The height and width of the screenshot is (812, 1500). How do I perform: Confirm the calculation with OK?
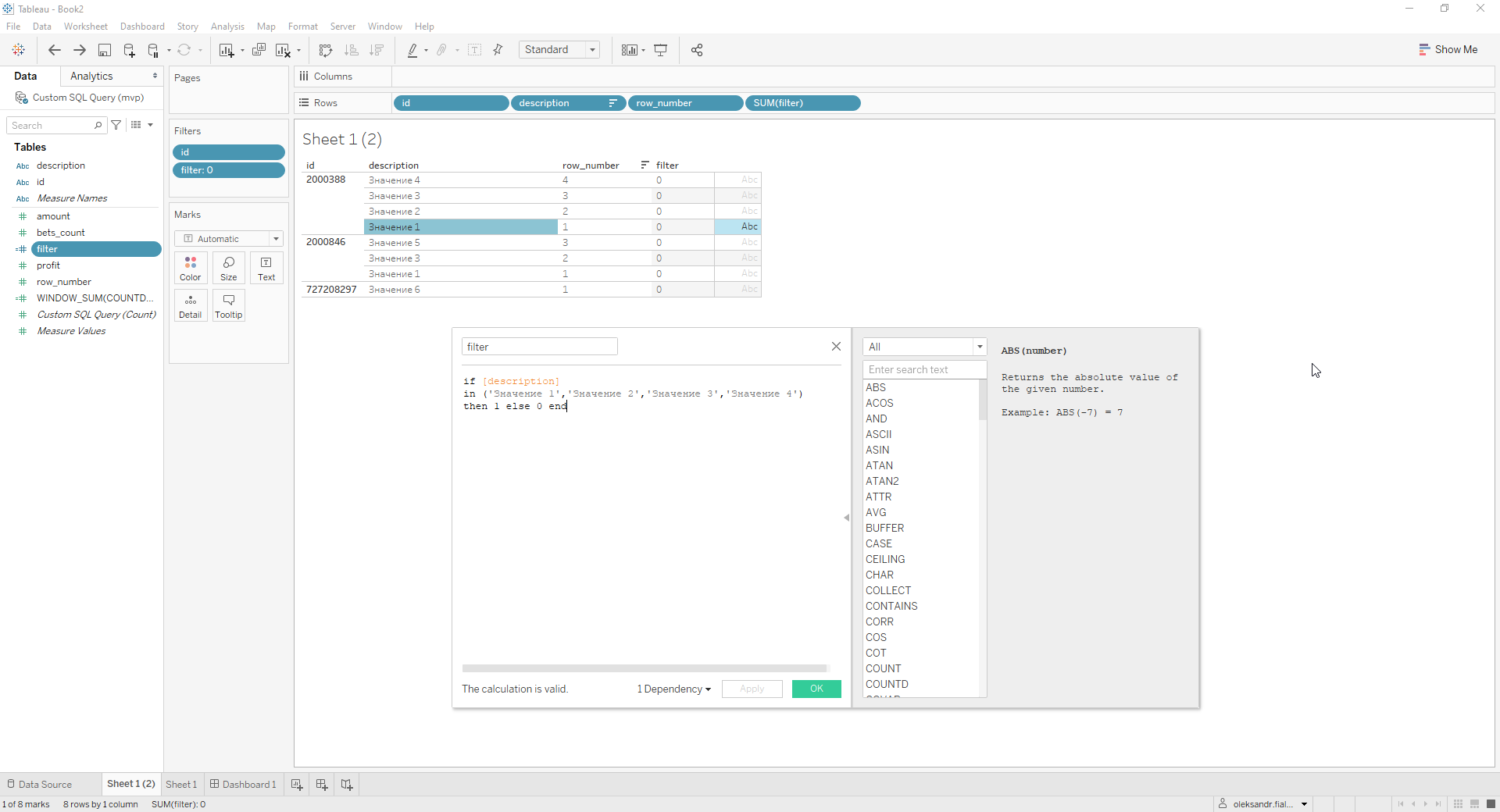pos(816,689)
